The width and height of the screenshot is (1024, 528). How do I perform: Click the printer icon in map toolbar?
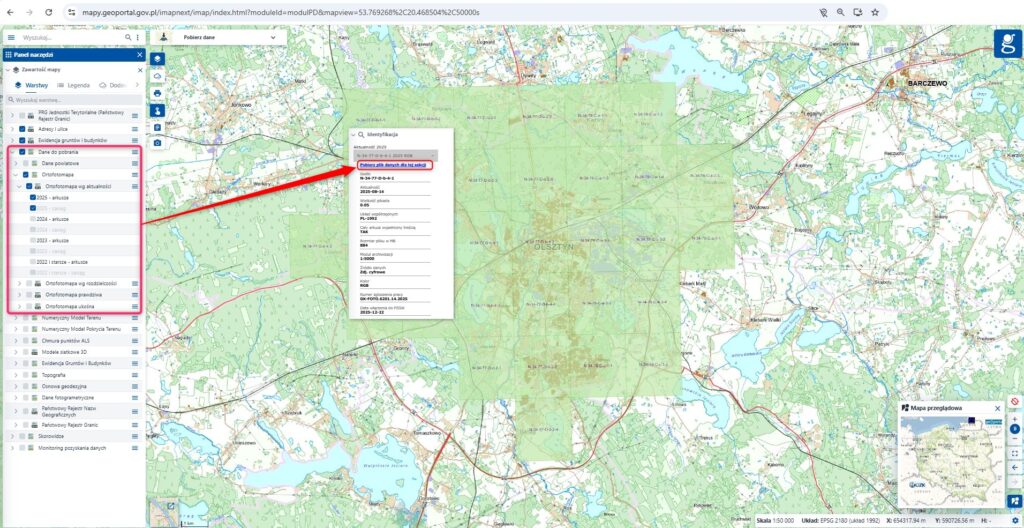pyautogui.click(x=157, y=93)
